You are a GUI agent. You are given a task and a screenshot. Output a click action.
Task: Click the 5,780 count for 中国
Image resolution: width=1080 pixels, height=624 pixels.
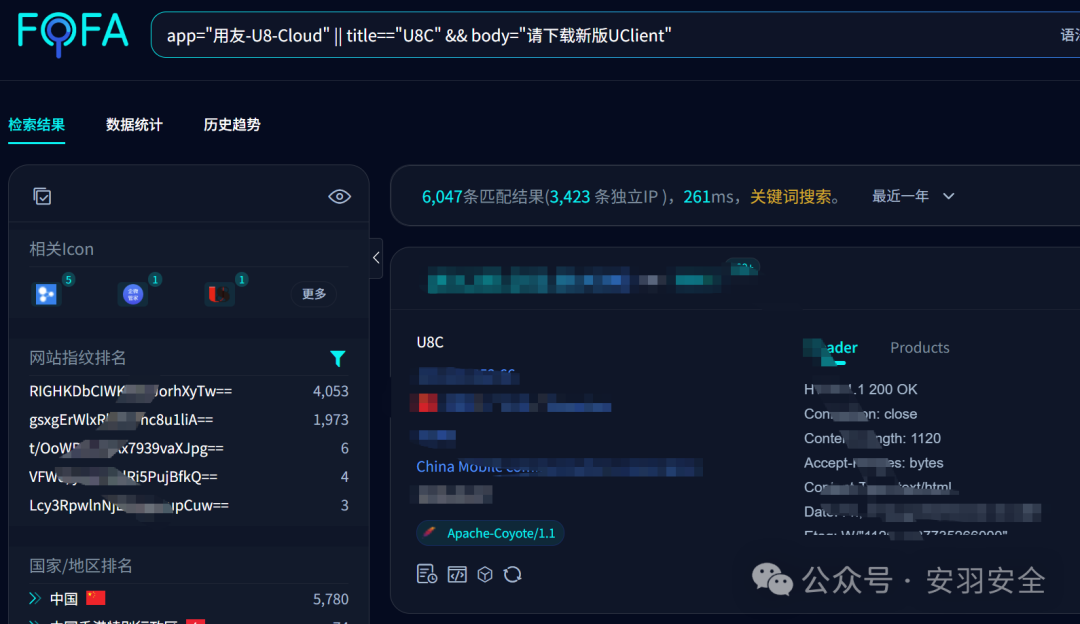331,599
